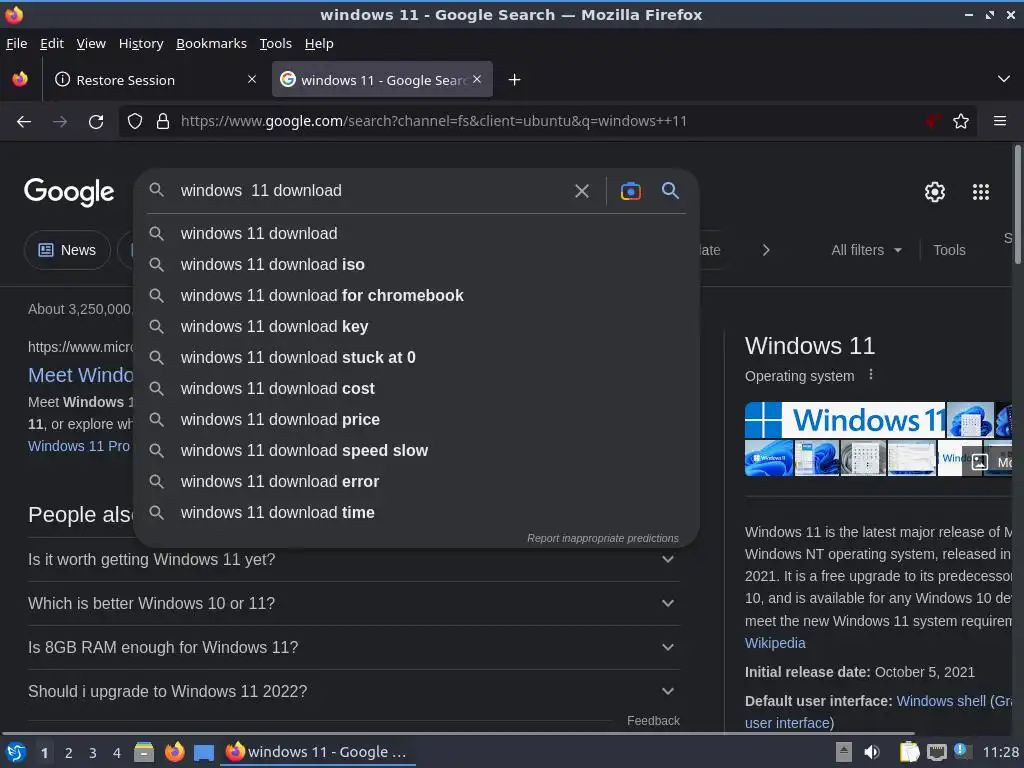The image size is (1024, 768).
Task: Choose suggestion 'windows 11 download stuck at 0'
Action: point(417,357)
